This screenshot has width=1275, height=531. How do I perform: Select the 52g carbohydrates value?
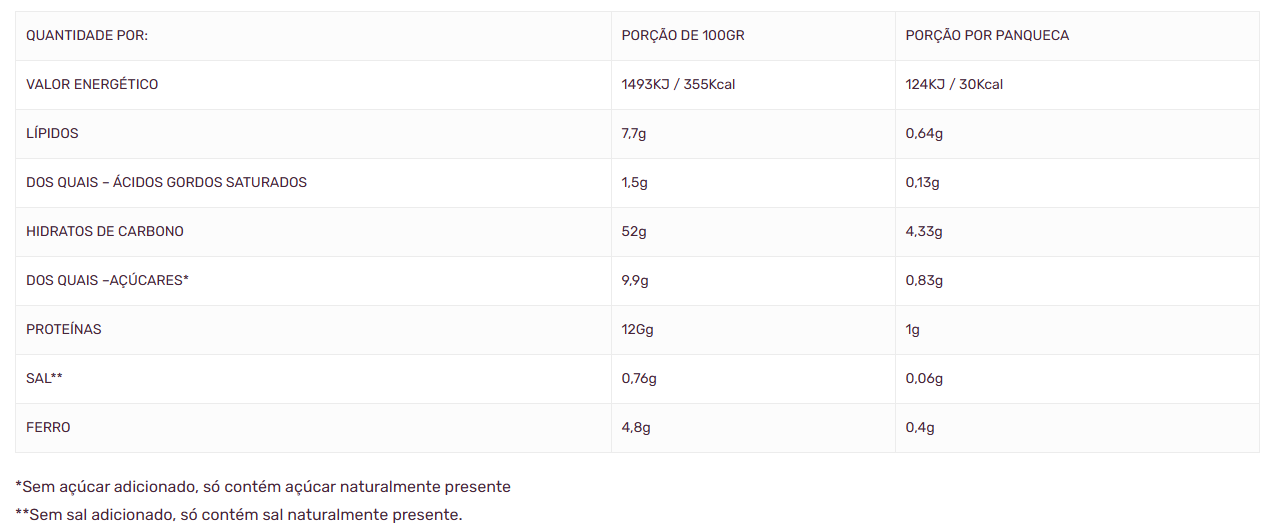(x=634, y=232)
